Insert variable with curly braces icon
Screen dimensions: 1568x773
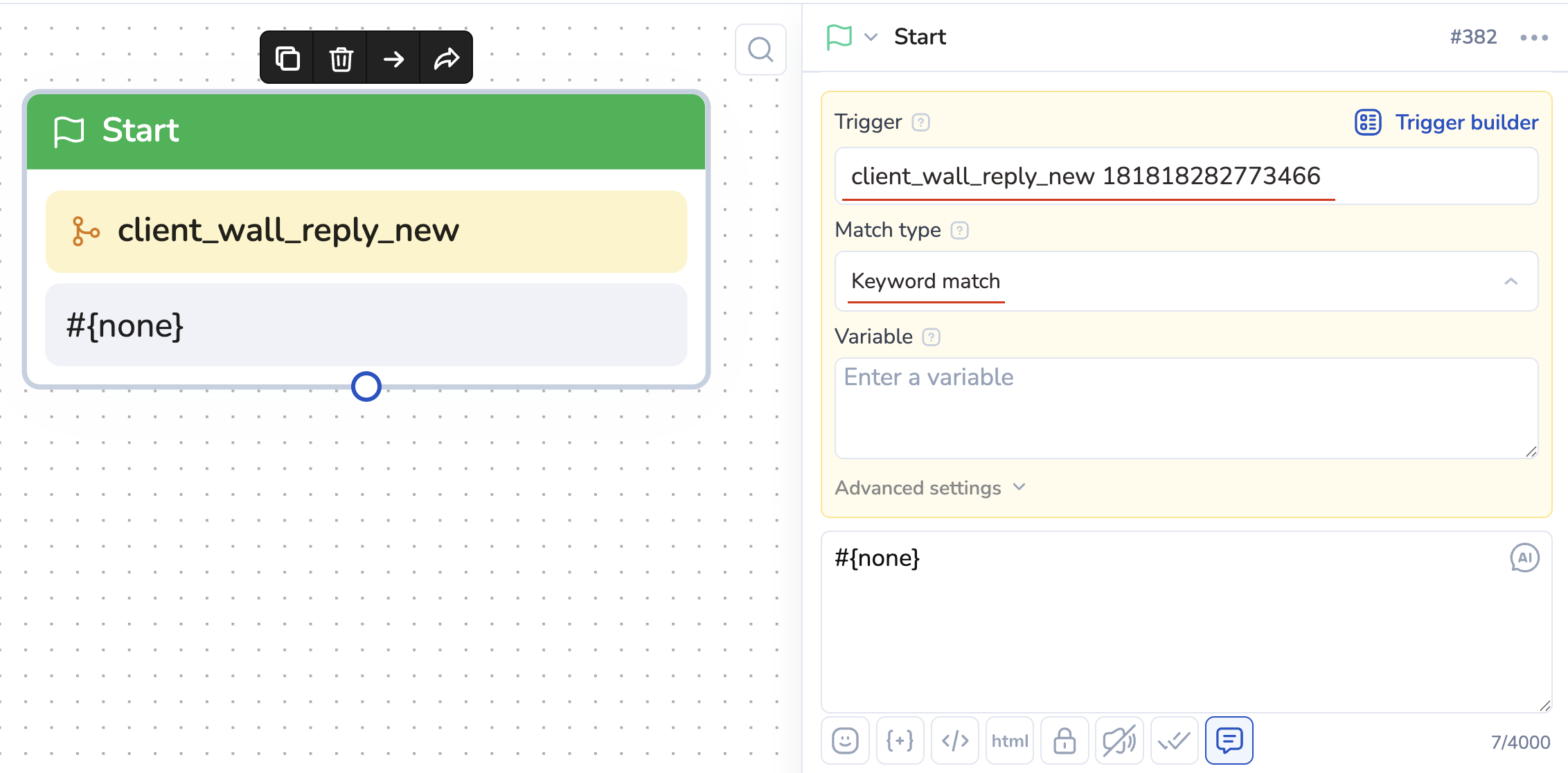(x=900, y=740)
